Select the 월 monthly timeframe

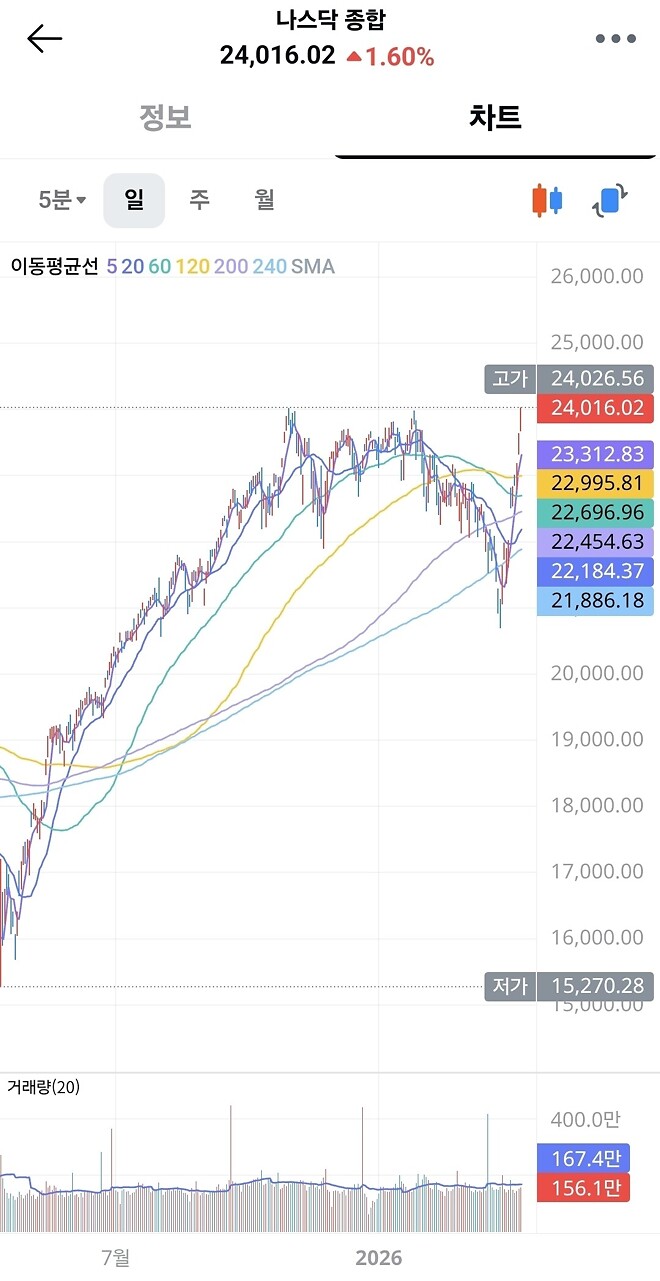pos(263,200)
